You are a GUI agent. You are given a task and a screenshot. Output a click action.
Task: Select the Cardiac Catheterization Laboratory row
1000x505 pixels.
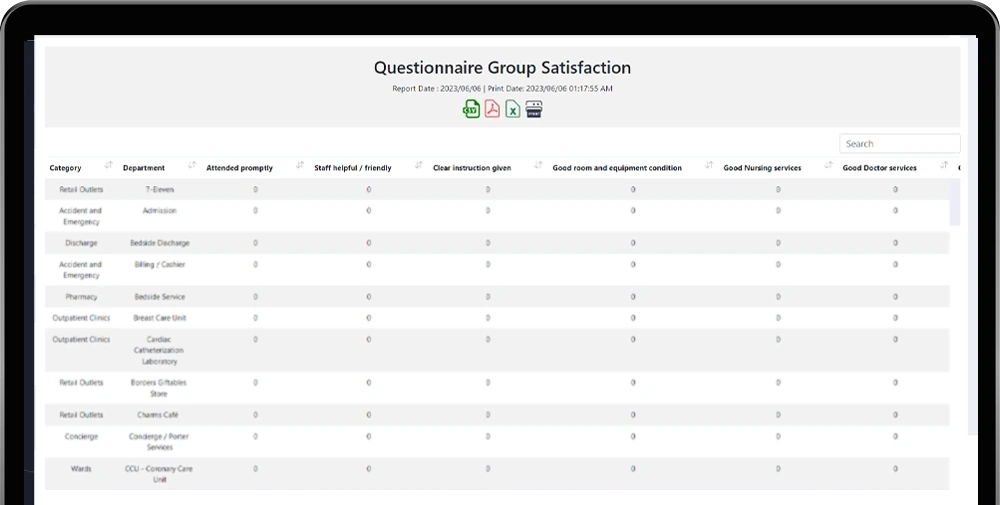pyautogui.click(x=160, y=350)
